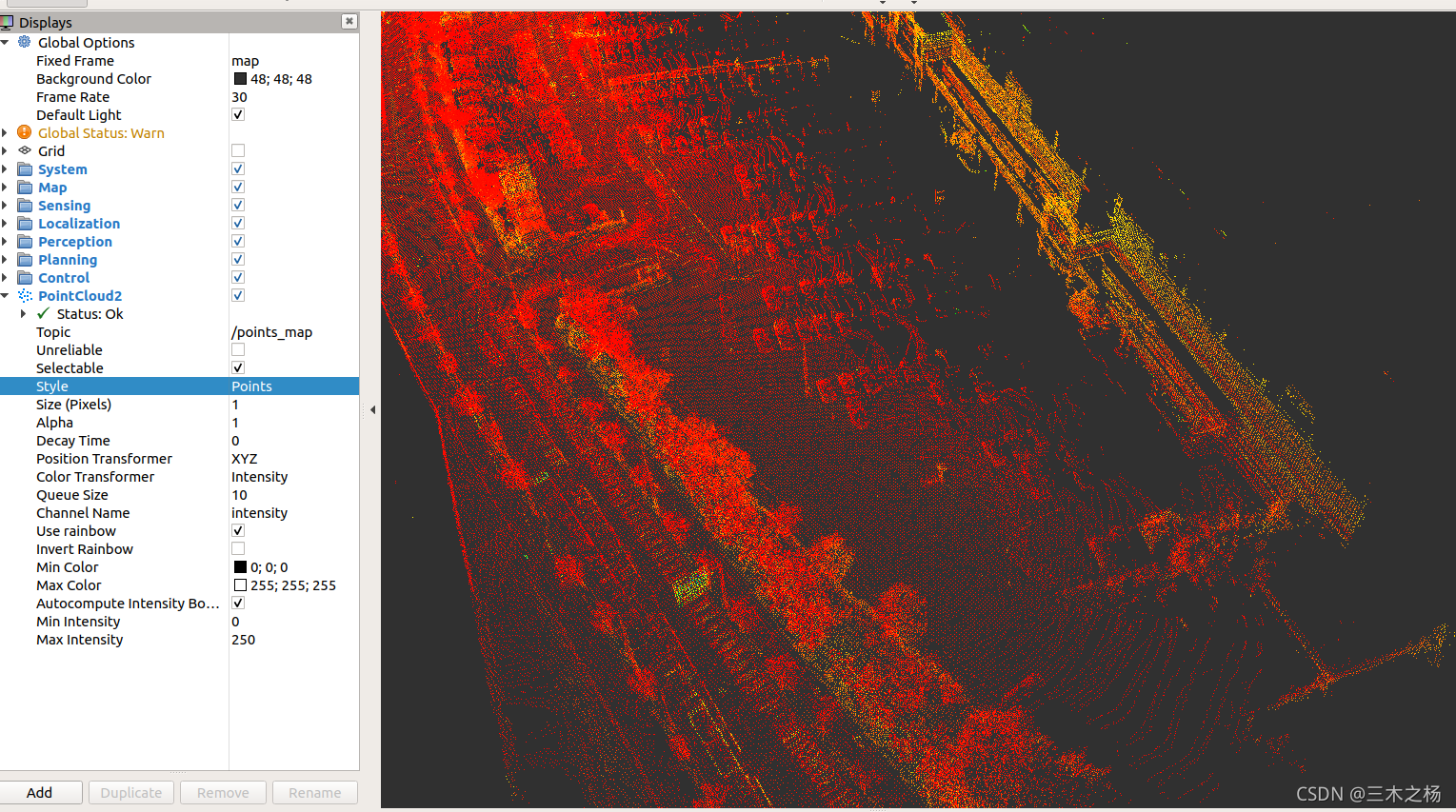Disable the Localization group checkbox
Screen dimensions: 1456x812
pos(238,223)
